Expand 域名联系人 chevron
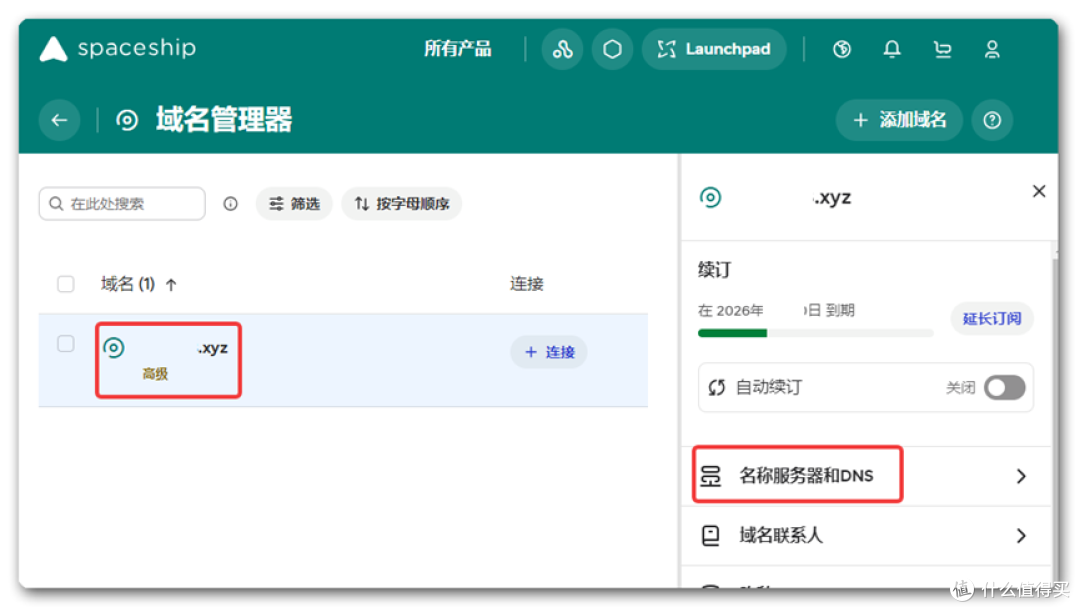 point(1021,536)
